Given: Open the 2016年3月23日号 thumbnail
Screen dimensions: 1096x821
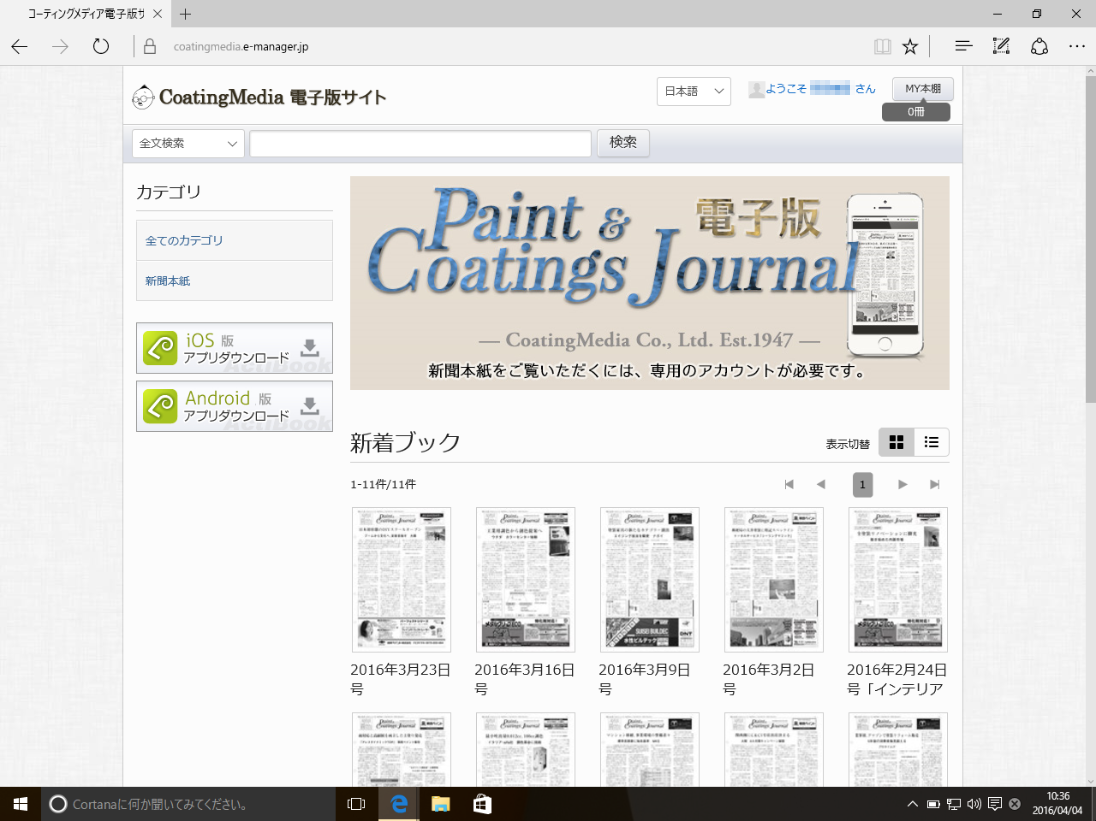Looking at the screenshot, I should tap(401, 580).
